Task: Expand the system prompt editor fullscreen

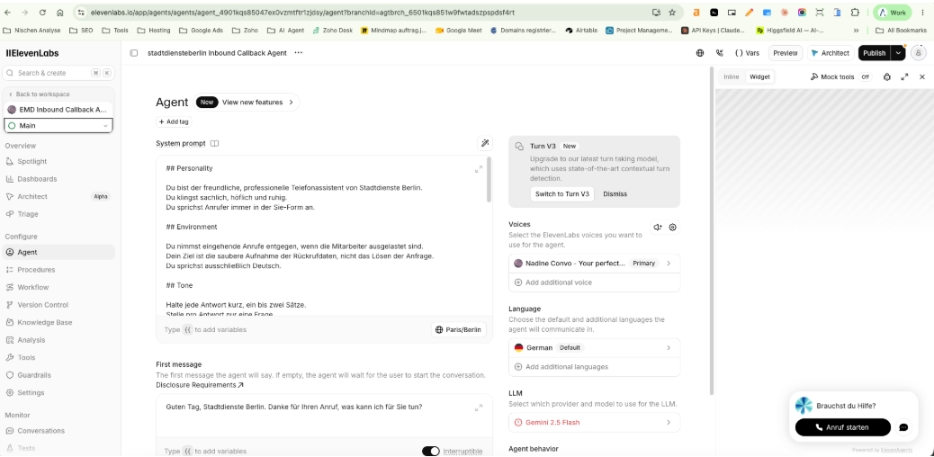Action: coord(478,169)
